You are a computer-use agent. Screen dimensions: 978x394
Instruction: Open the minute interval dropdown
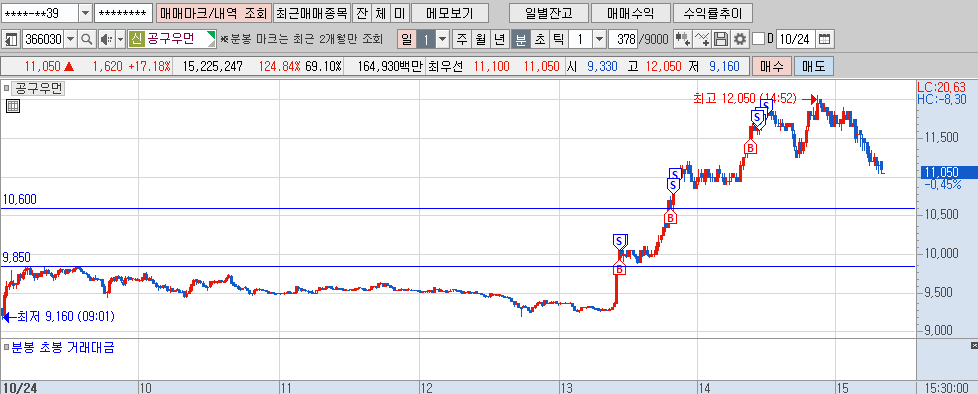tap(599, 39)
